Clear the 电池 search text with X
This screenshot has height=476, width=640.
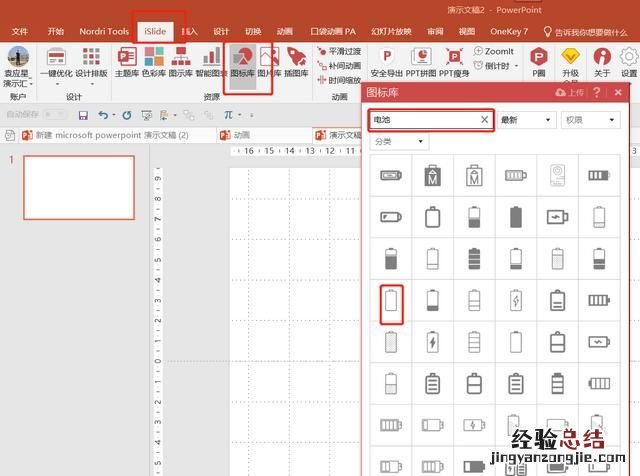(x=484, y=120)
